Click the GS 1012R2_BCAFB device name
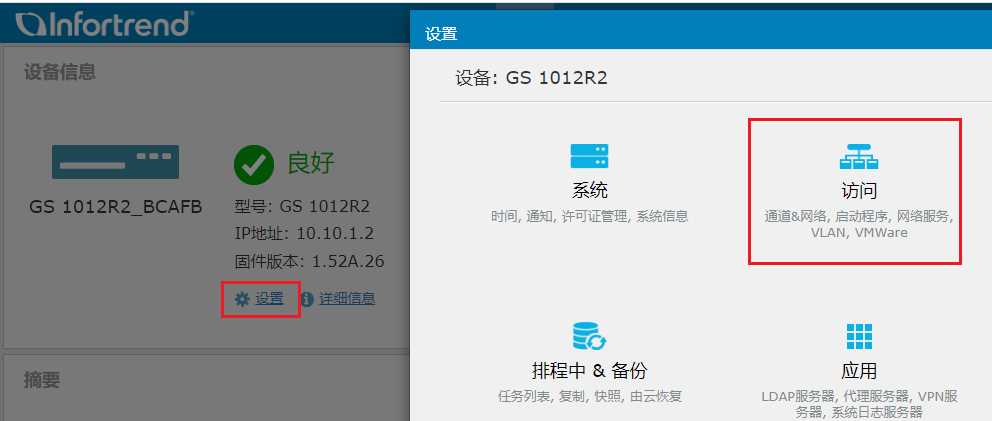992x421 pixels. click(116, 207)
